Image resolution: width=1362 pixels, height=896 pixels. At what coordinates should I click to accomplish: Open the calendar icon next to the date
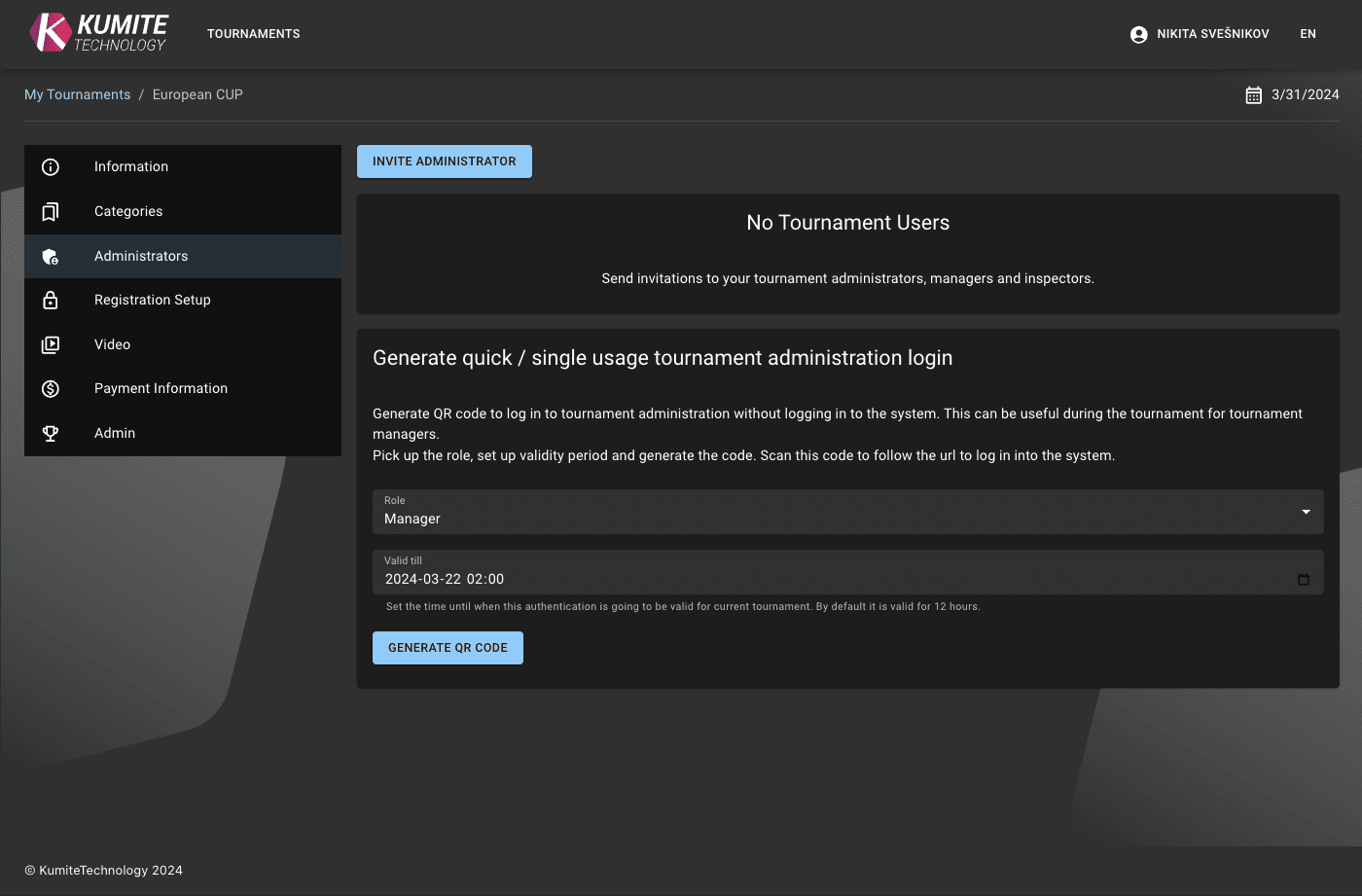[1253, 94]
